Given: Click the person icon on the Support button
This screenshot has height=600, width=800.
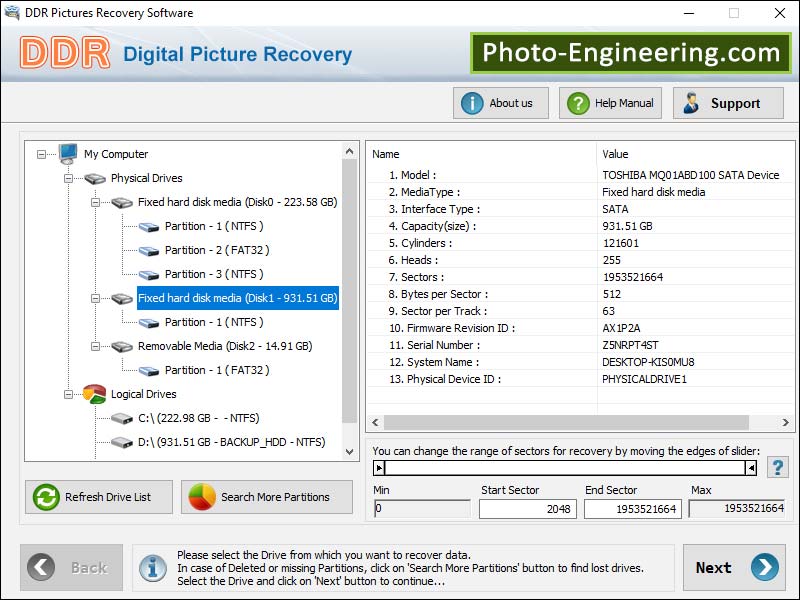Looking at the screenshot, I should [x=689, y=102].
